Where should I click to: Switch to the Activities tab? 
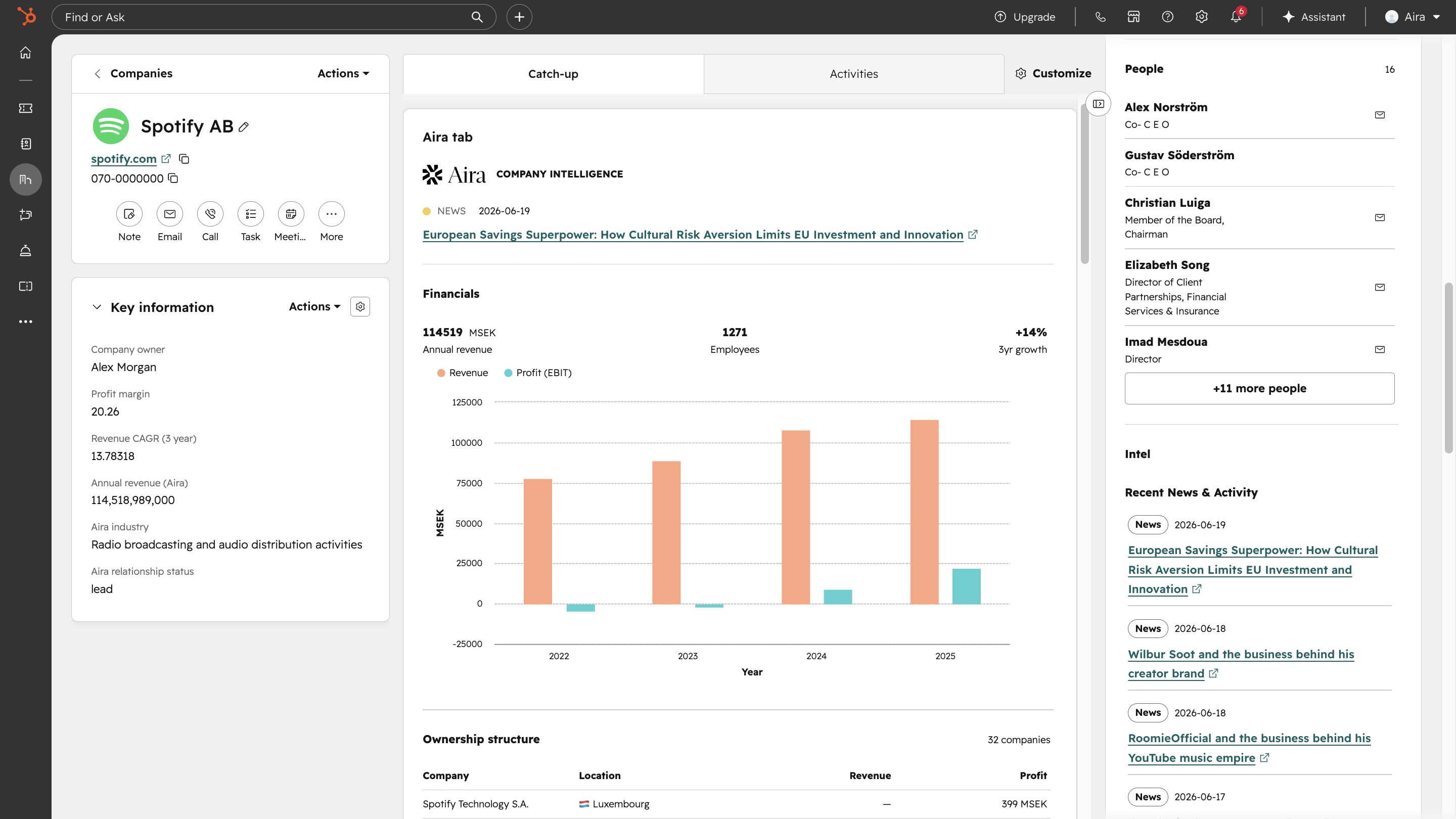[853, 74]
